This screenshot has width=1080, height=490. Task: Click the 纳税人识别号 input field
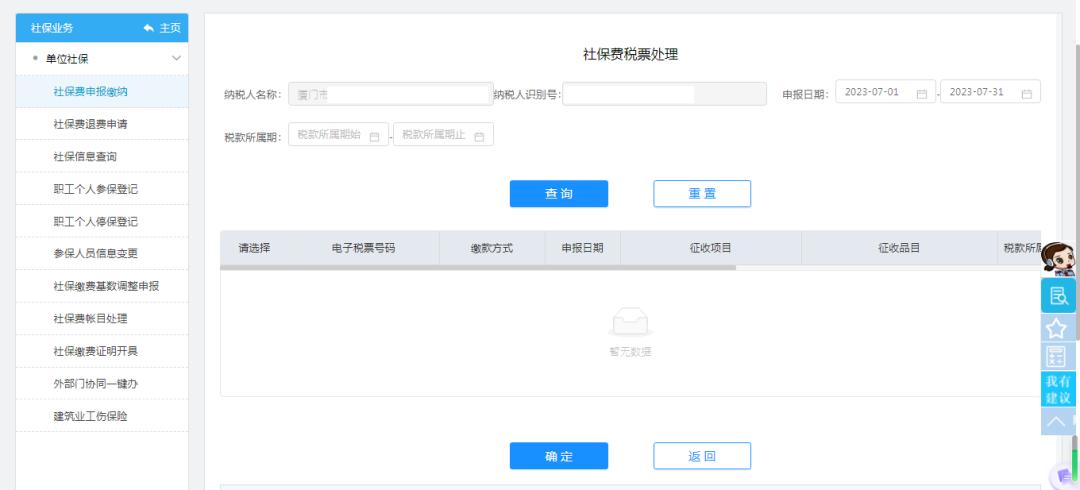[665, 94]
